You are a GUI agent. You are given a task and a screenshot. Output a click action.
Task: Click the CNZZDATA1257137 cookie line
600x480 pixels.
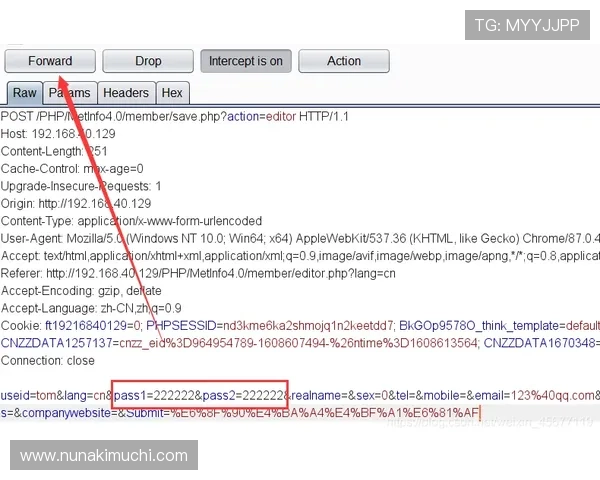point(240,343)
